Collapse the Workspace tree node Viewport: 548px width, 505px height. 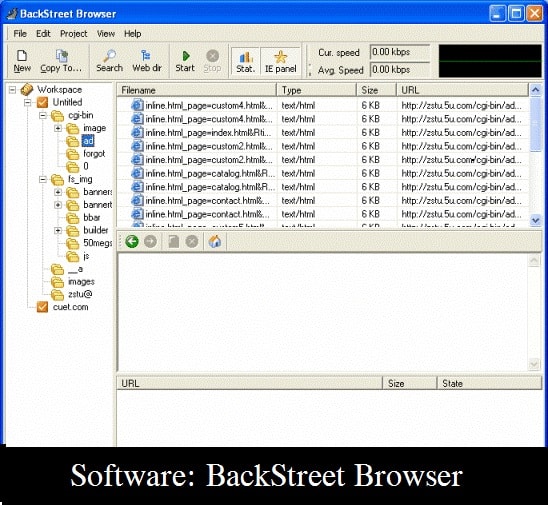[12, 90]
